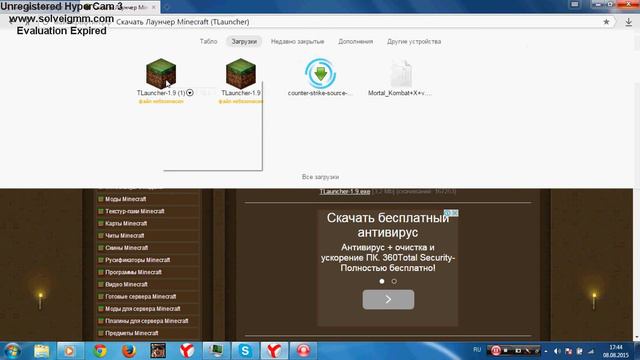
Task: Launch Google Chrome from taskbar
Action: 100,351
